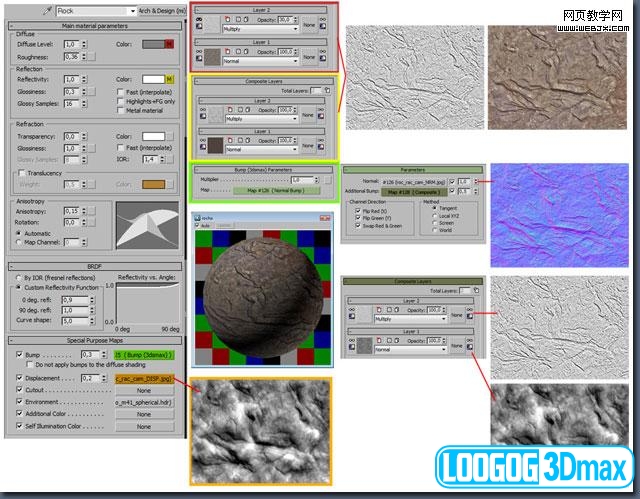
Task: Click the Map #128 (Composite) Additional Bump button
Action: (x=414, y=192)
